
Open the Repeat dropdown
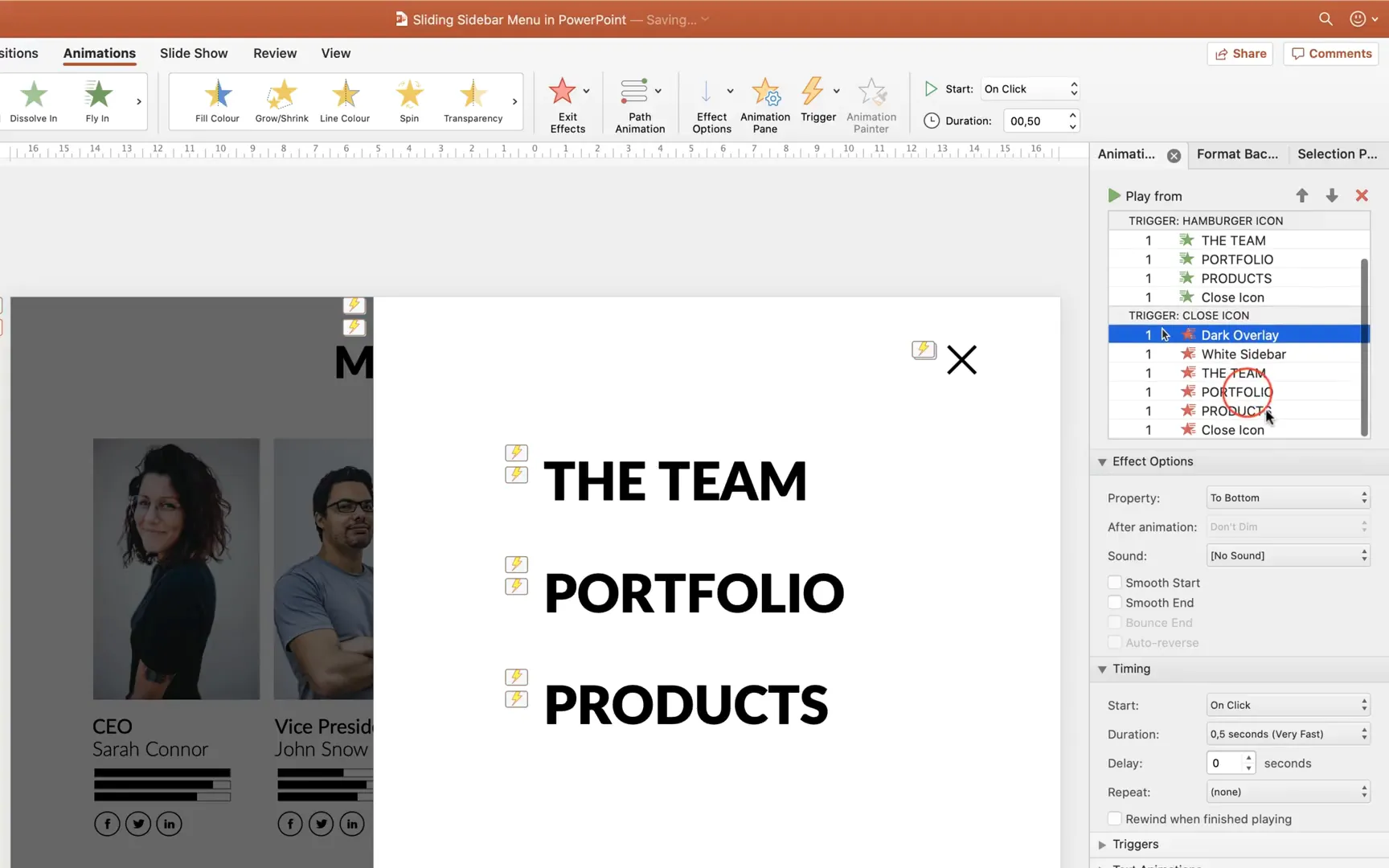point(1289,792)
